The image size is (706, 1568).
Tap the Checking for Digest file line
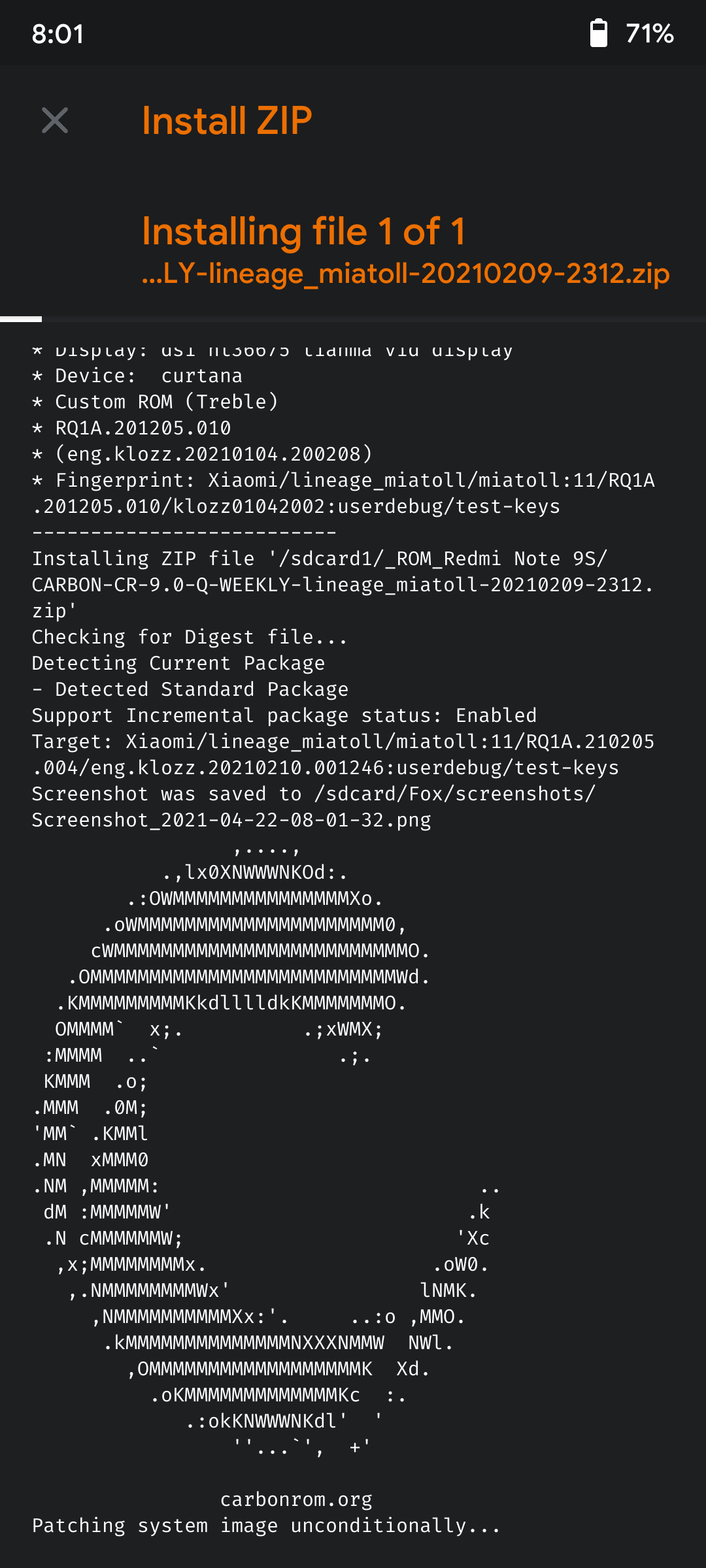pyautogui.click(x=190, y=637)
